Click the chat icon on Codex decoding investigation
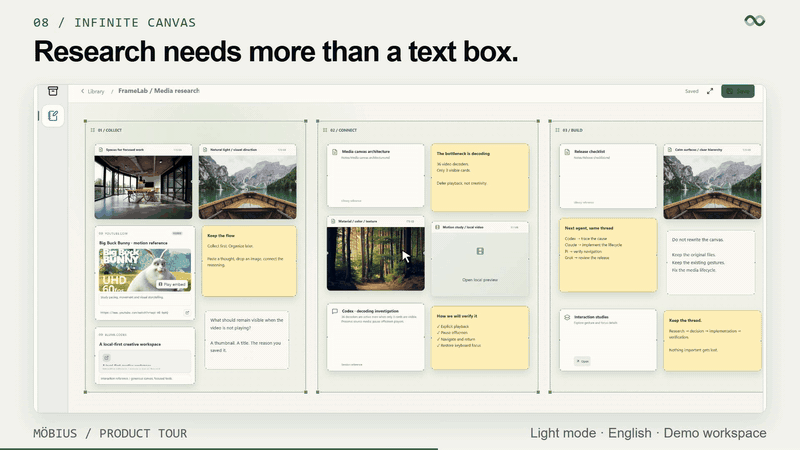The width and height of the screenshot is (800, 450). tap(335, 311)
